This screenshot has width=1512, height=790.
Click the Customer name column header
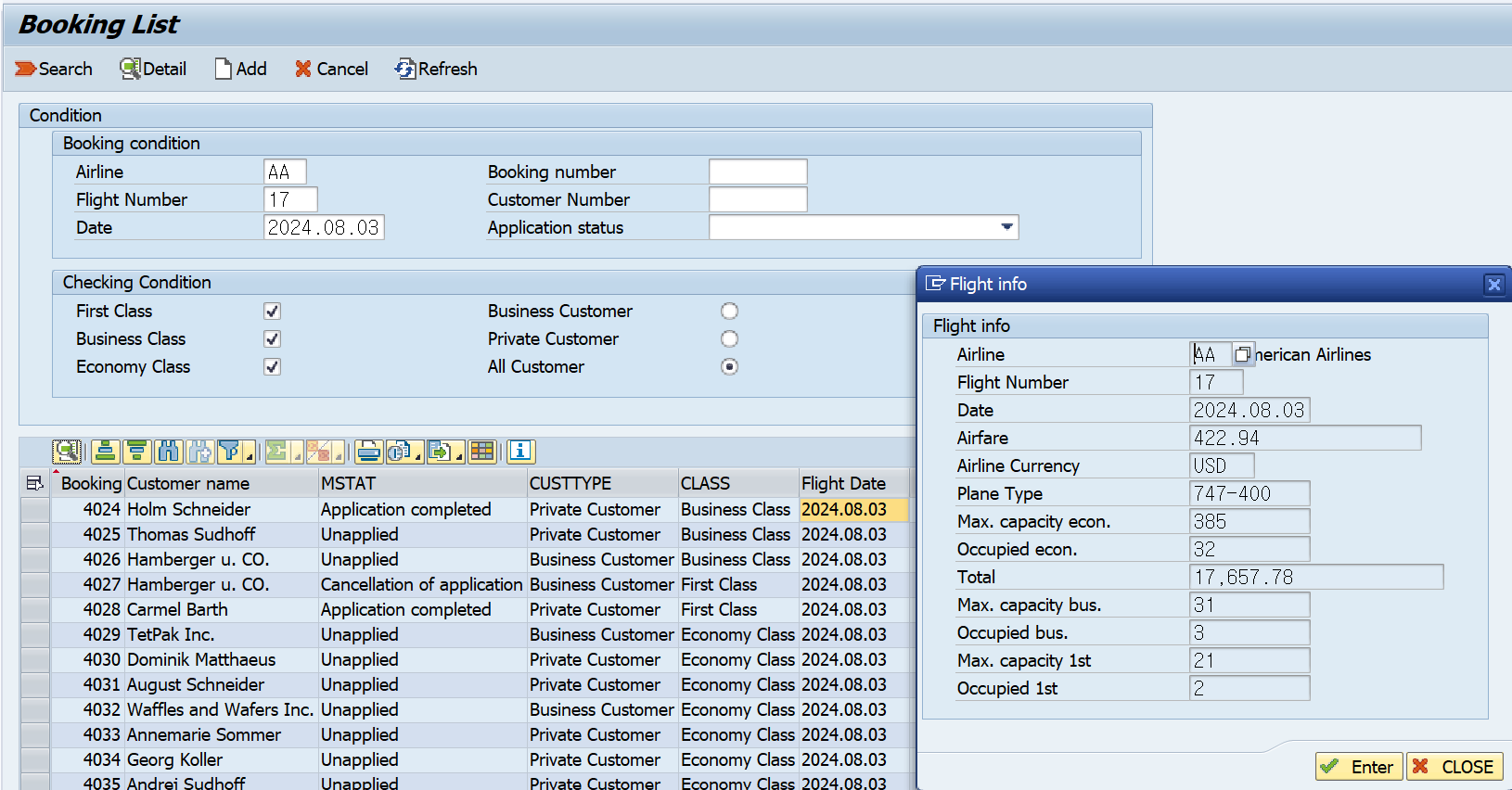221,483
